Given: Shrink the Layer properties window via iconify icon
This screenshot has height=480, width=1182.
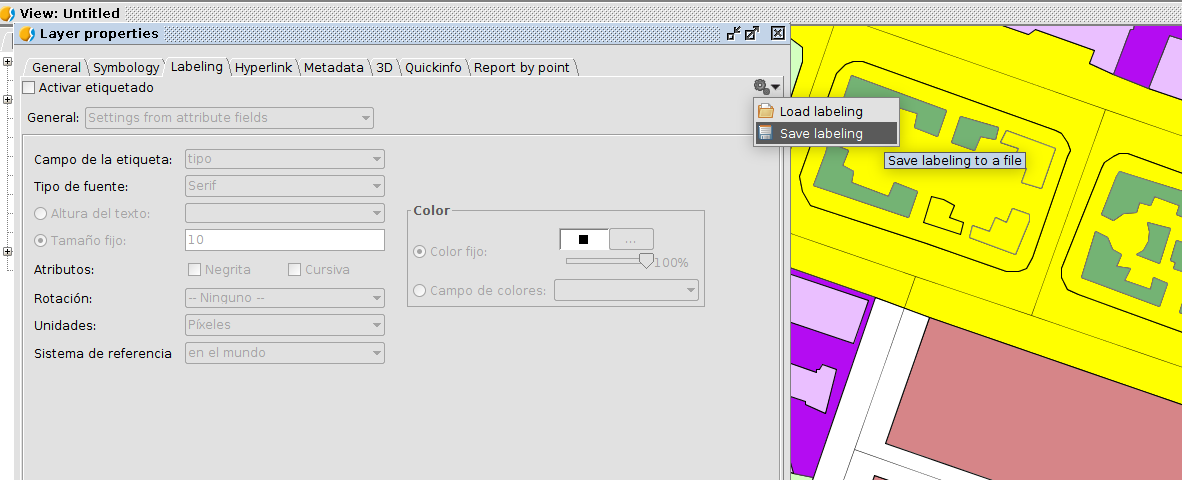Looking at the screenshot, I should click(x=733, y=34).
